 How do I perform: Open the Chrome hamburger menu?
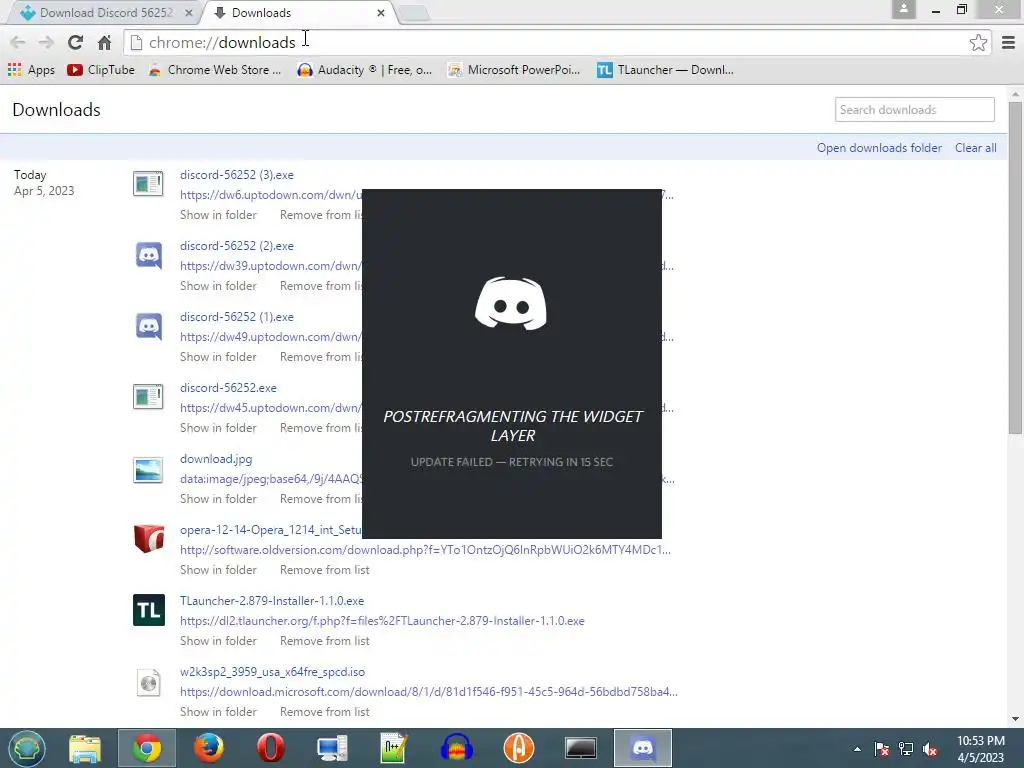[1008, 42]
